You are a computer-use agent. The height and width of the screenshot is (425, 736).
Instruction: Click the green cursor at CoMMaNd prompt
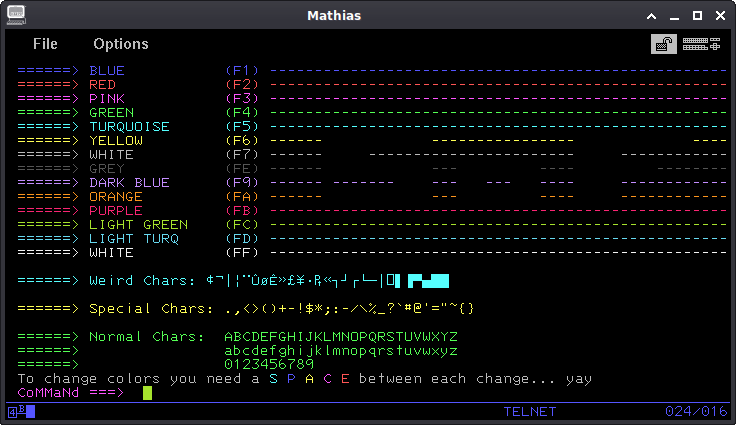(x=147, y=393)
